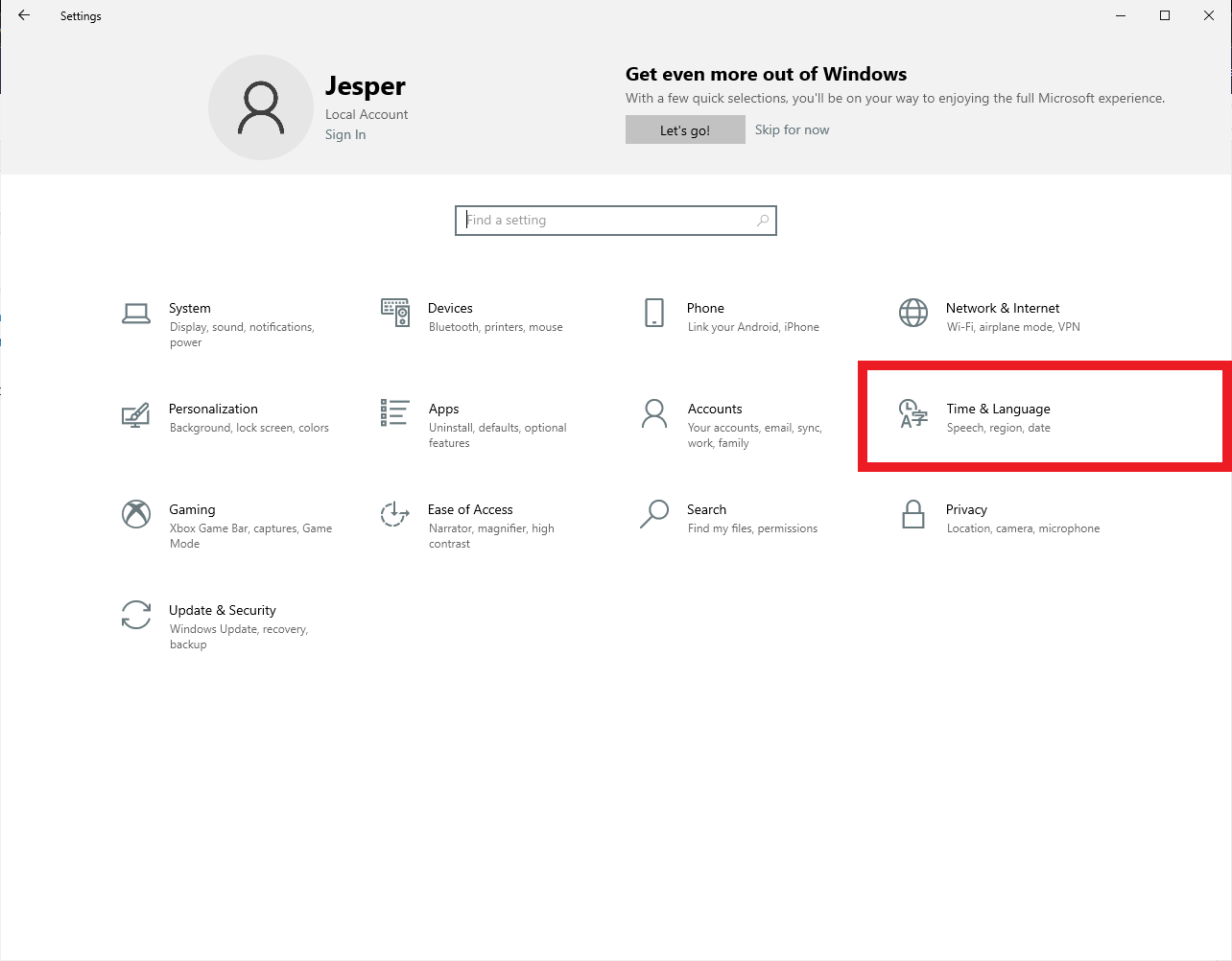
Task: Open the Accounts category text
Action: tap(715, 409)
